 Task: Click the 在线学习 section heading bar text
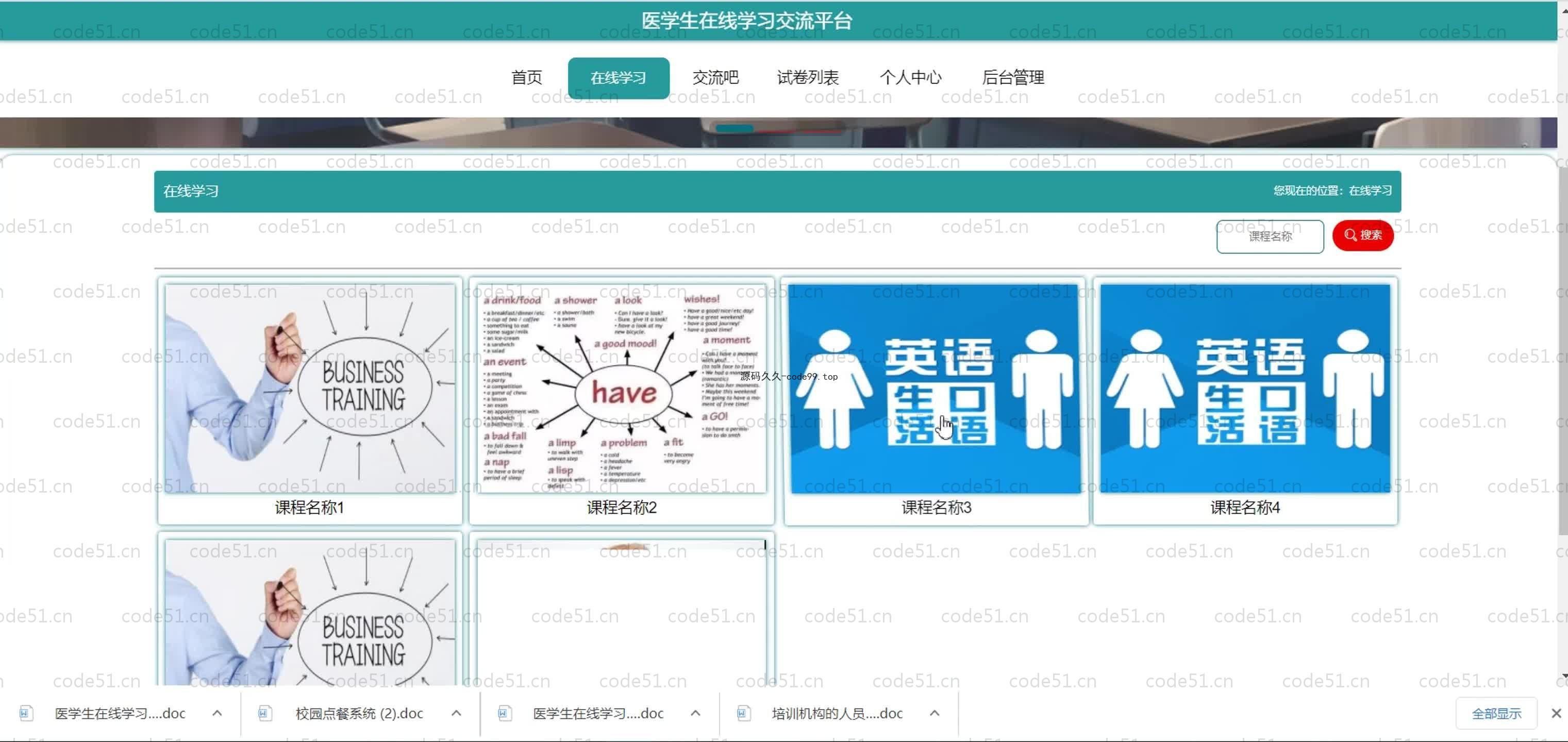tap(191, 191)
